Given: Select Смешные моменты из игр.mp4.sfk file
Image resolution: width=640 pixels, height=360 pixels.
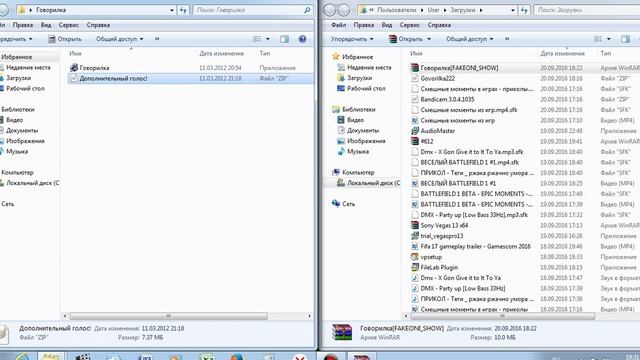Looking at the screenshot, I should (x=469, y=110).
